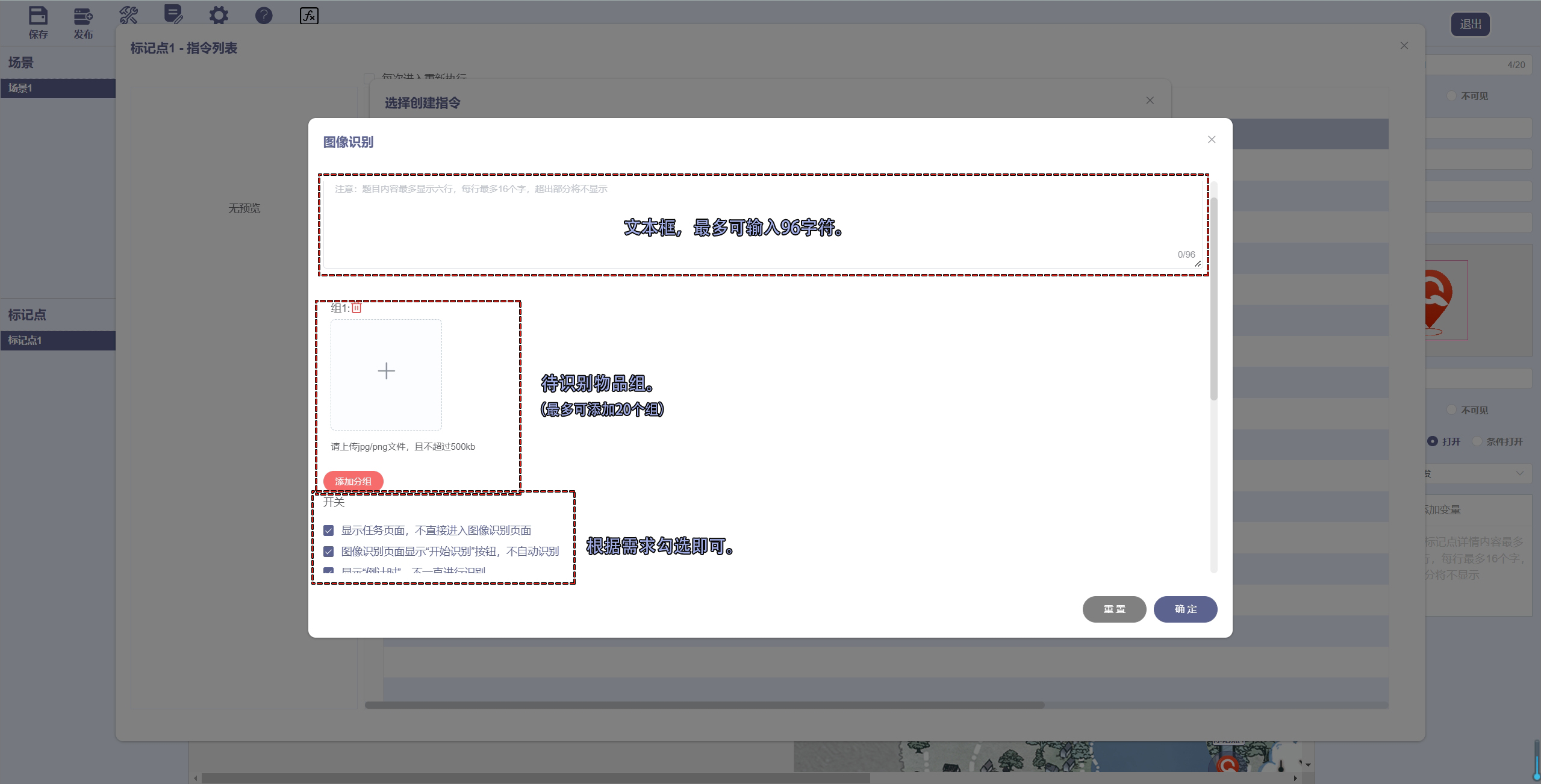Delete 组1 with red trash icon
The image size is (1541, 784).
pyautogui.click(x=356, y=308)
